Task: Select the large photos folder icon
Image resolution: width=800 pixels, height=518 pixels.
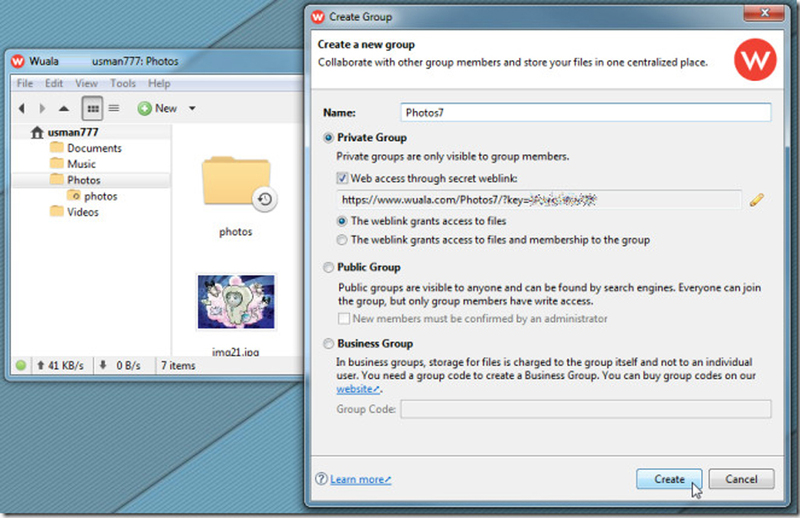Action: coord(236,181)
